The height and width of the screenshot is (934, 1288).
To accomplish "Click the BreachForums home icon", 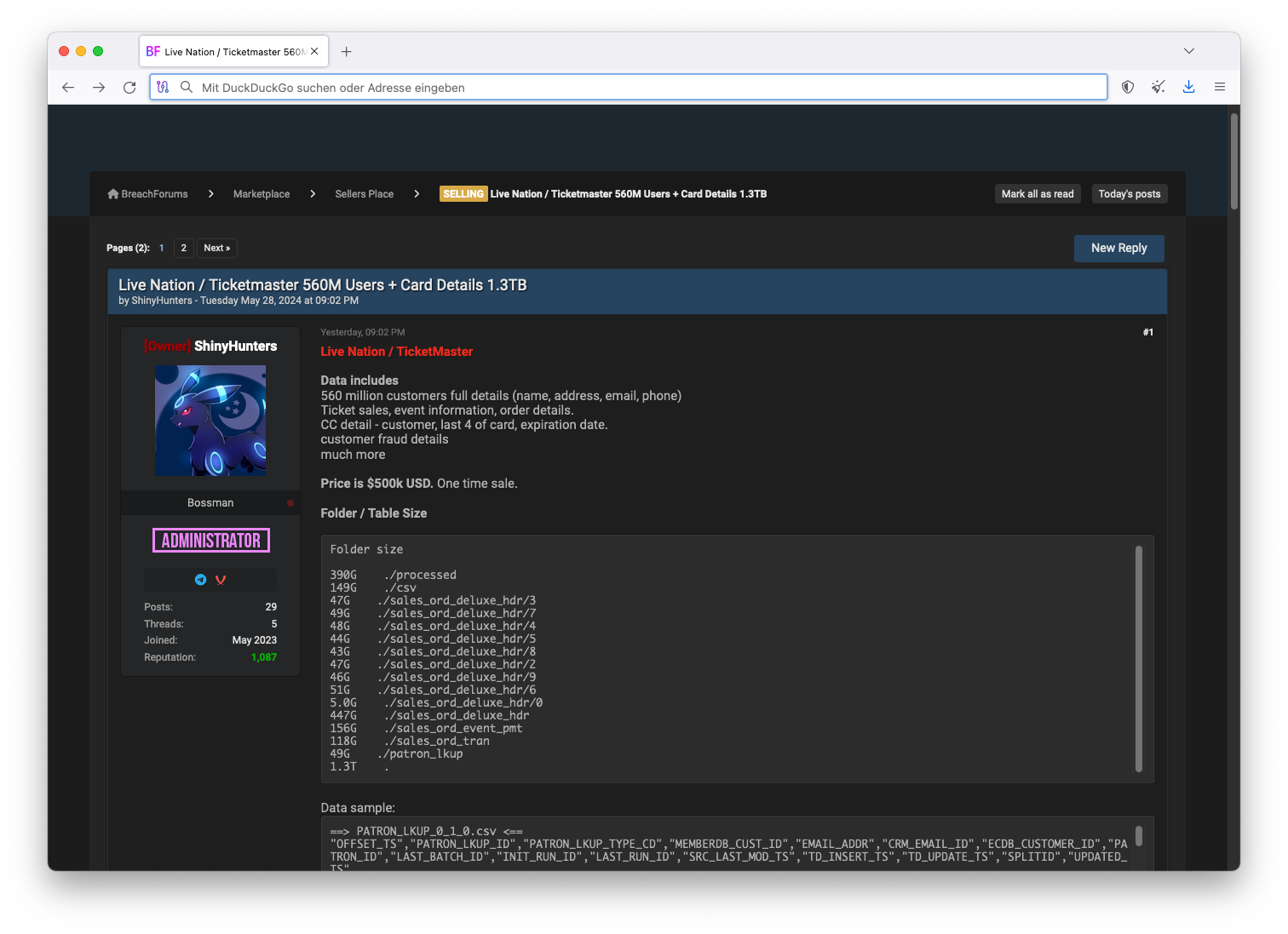I will [113, 194].
